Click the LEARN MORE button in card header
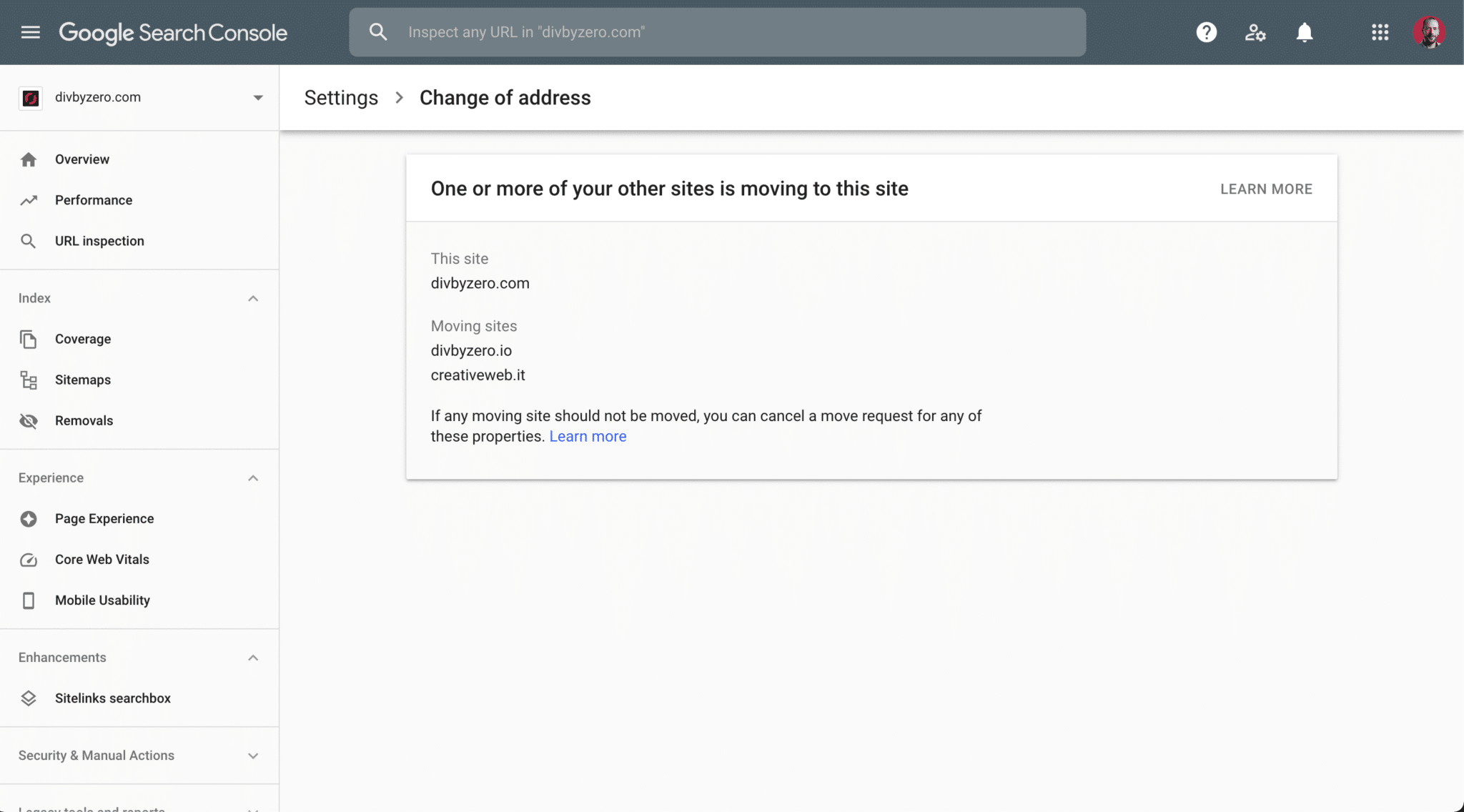 click(x=1266, y=189)
